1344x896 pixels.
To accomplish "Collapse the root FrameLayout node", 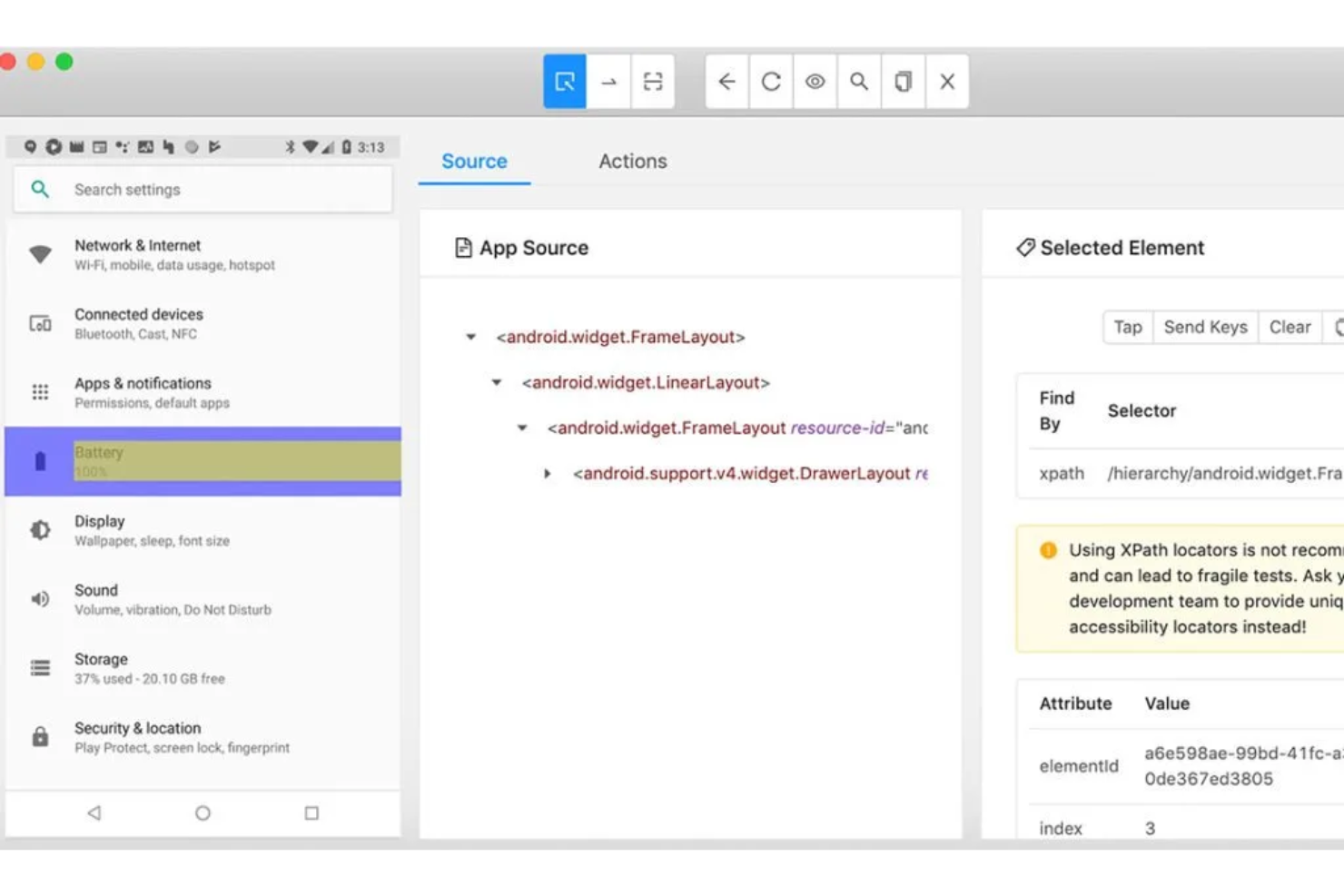I will pyautogui.click(x=469, y=337).
